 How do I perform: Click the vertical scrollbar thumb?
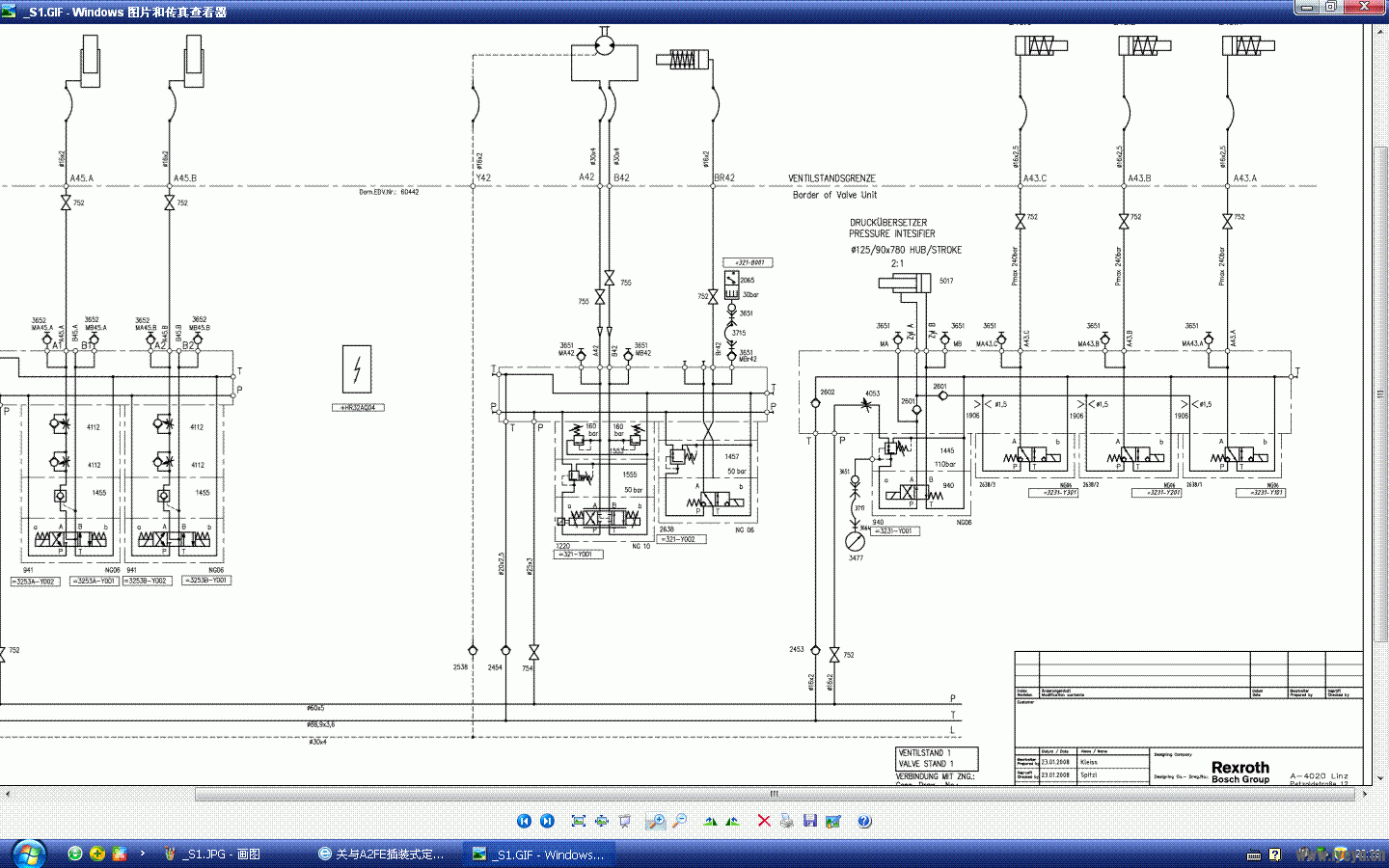[x=1380, y=393]
